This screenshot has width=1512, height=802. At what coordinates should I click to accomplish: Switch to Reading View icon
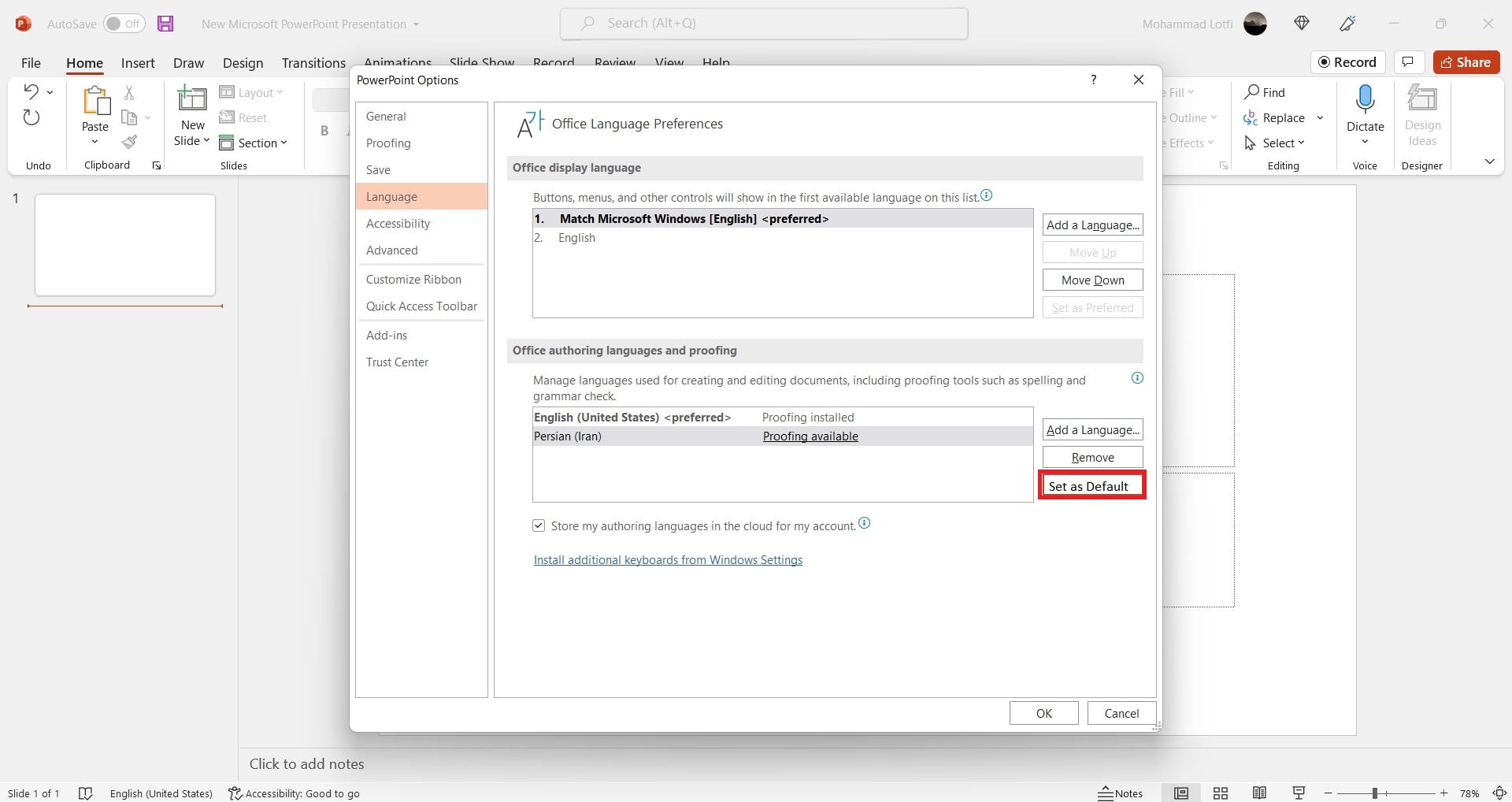coord(1260,793)
